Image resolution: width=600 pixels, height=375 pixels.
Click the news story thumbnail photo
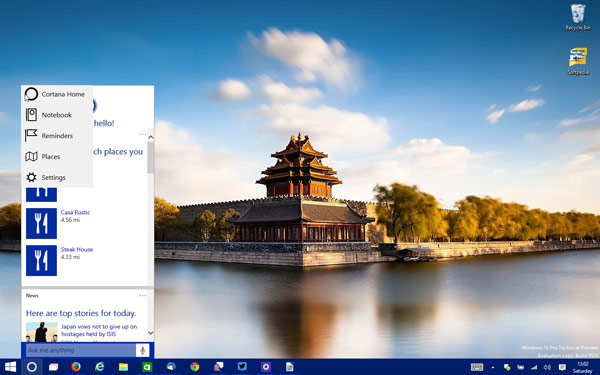(41, 332)
